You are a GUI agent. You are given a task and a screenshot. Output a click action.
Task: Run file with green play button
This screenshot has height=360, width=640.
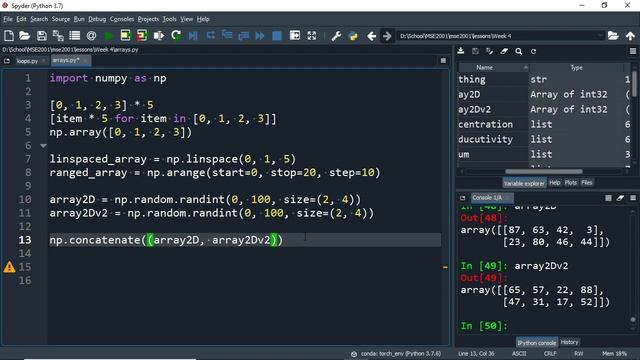[x=109, y=36]
